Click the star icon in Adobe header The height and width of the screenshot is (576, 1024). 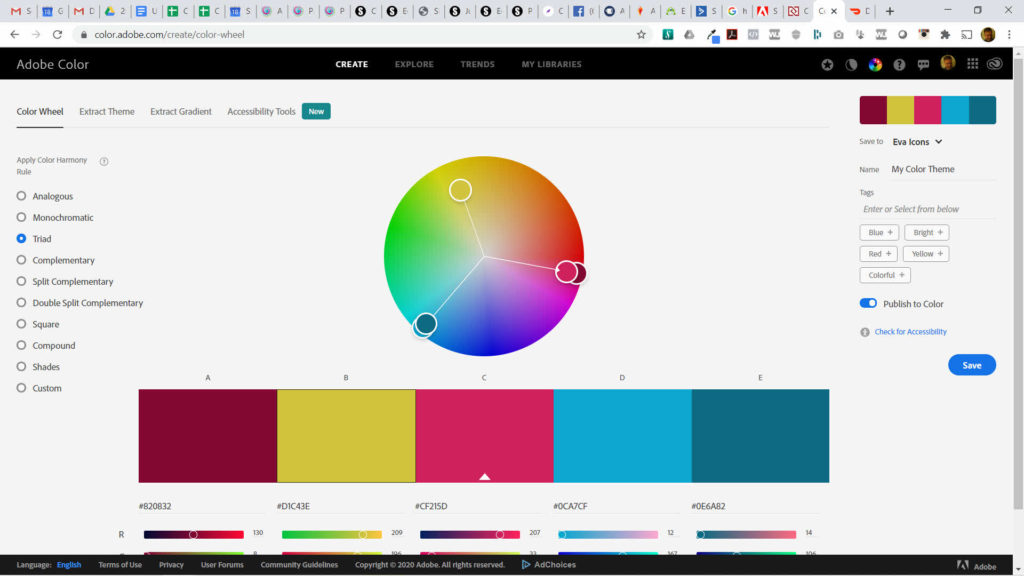pos(827,65)
